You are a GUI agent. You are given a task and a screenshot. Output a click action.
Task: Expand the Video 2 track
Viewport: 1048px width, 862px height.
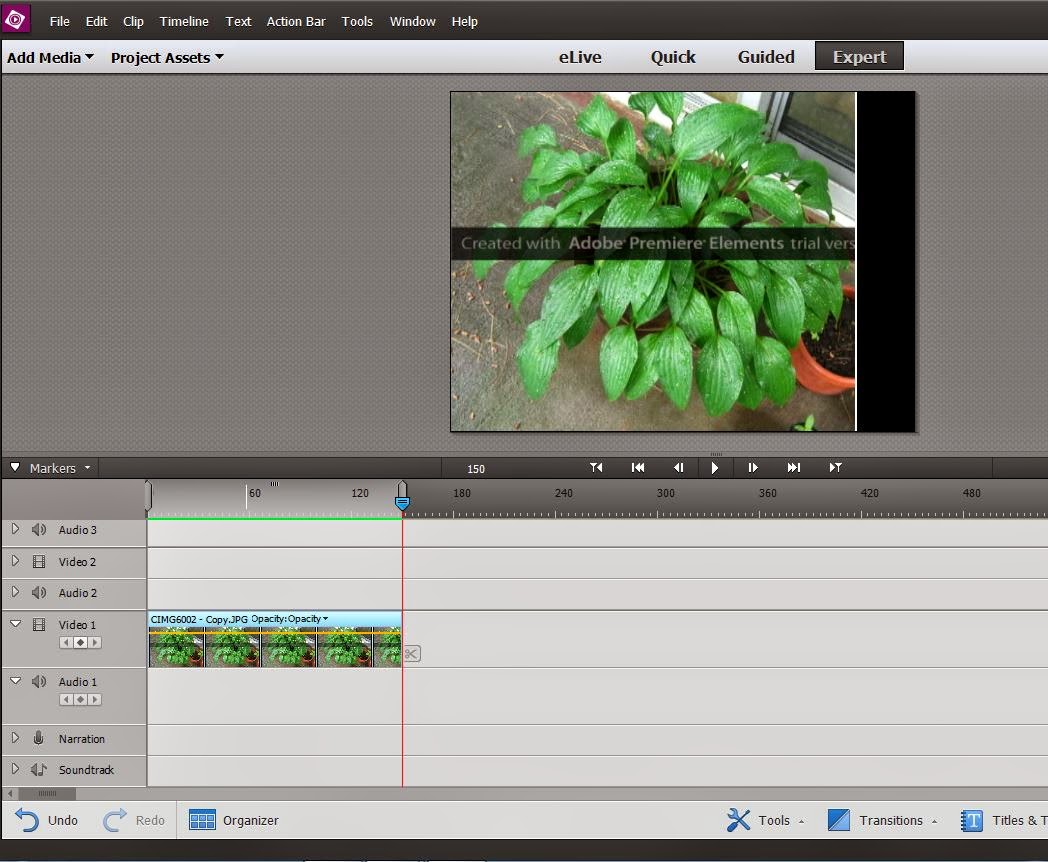pyautogui.click(x=15, y=561)
